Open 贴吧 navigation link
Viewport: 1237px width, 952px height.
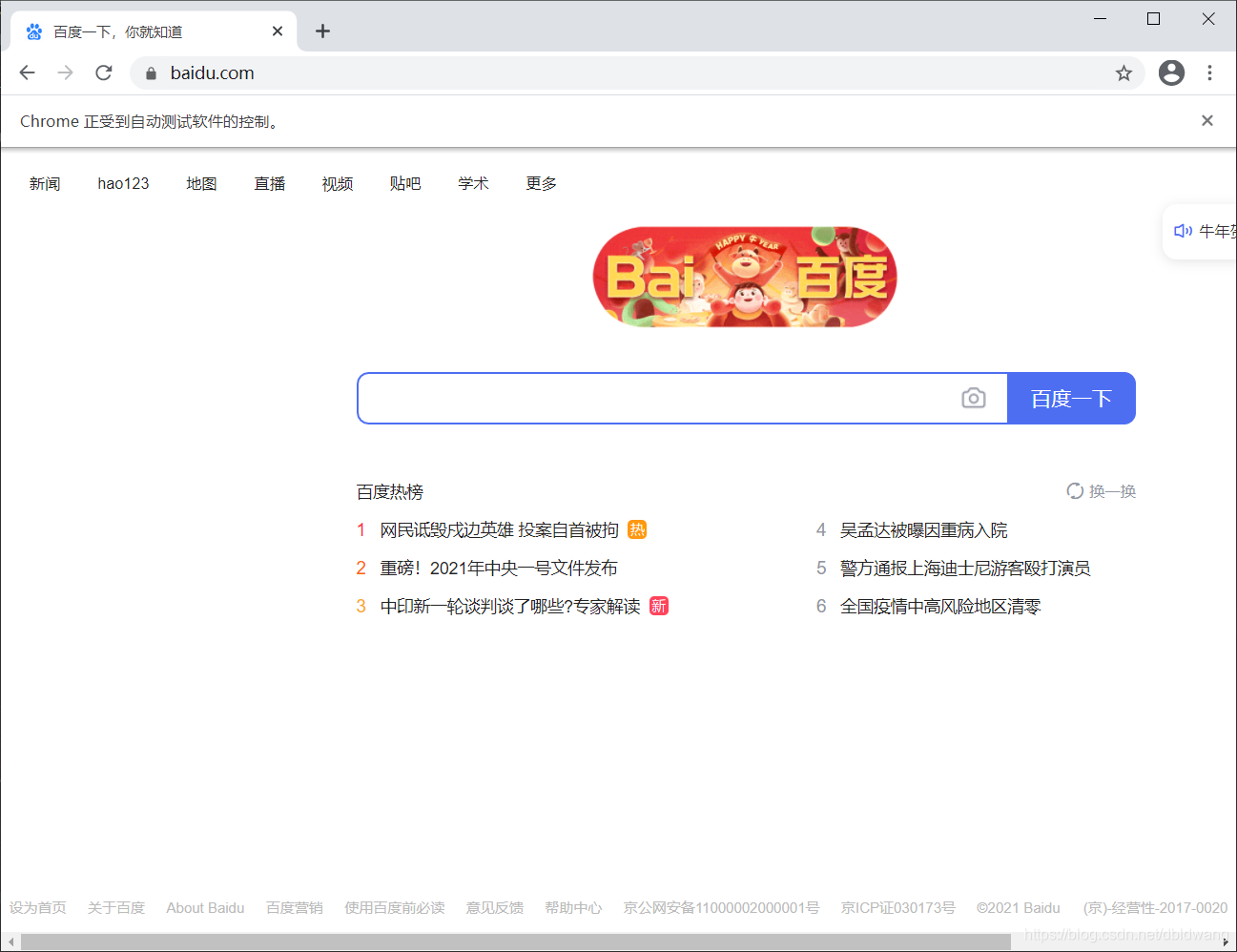point(405,183)
